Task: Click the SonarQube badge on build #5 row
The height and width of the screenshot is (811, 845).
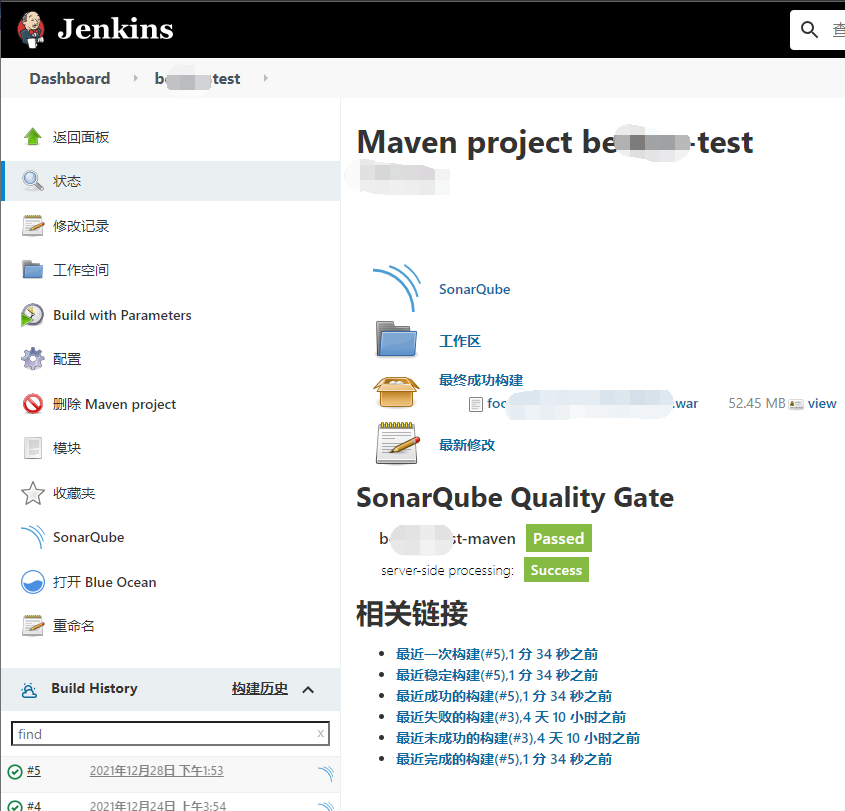Action: [326, 773]
